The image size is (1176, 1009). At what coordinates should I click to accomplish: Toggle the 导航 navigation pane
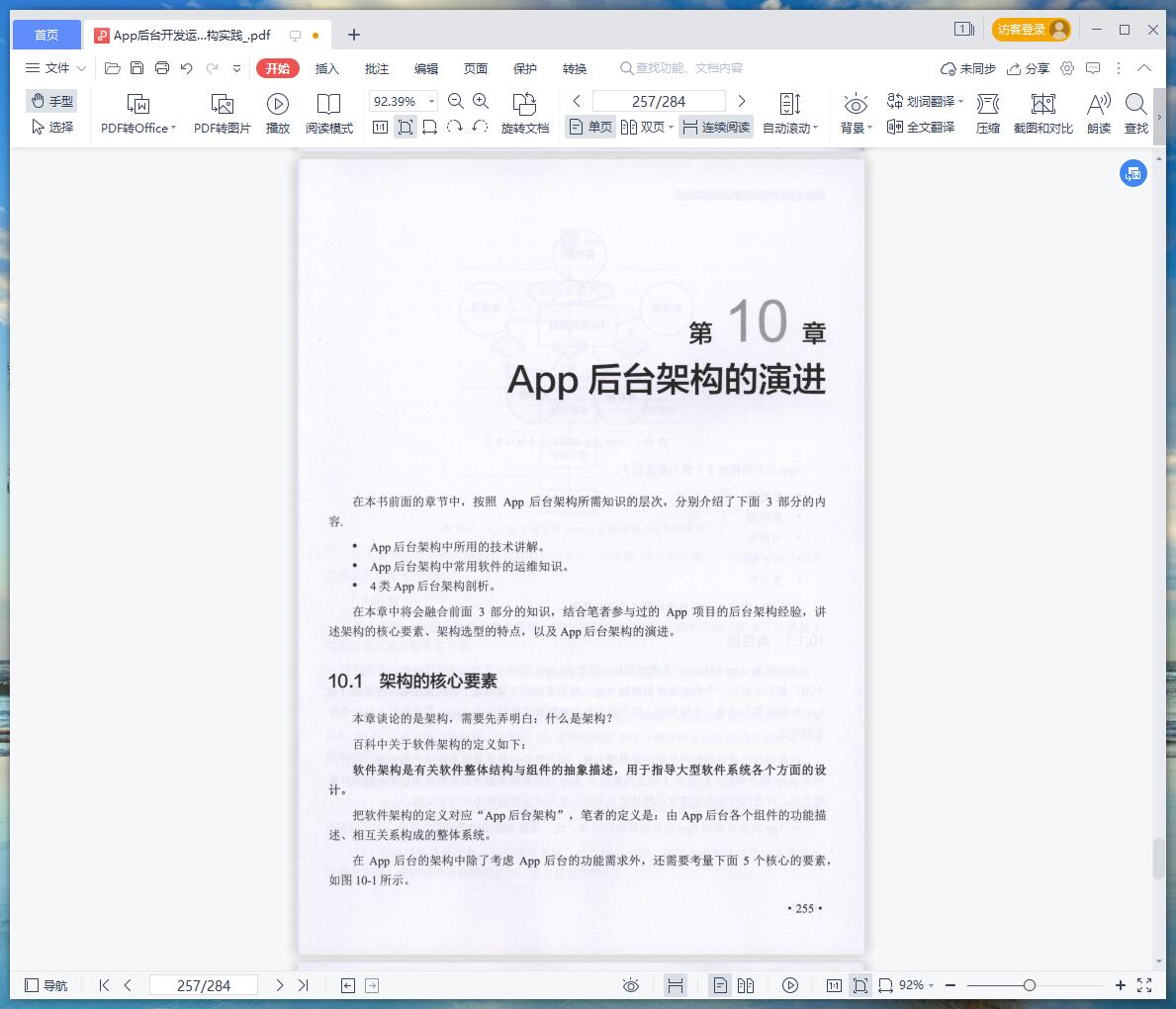coord(46,985)
